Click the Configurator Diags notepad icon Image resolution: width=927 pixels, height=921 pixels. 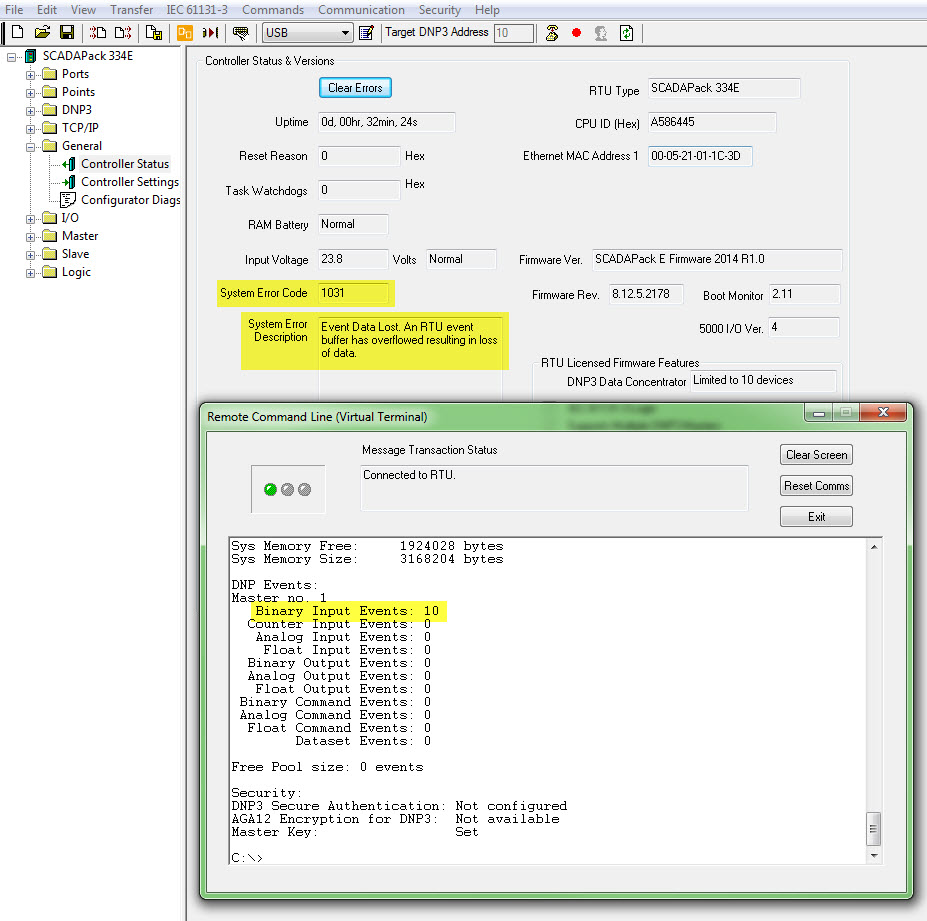(68, 200)
